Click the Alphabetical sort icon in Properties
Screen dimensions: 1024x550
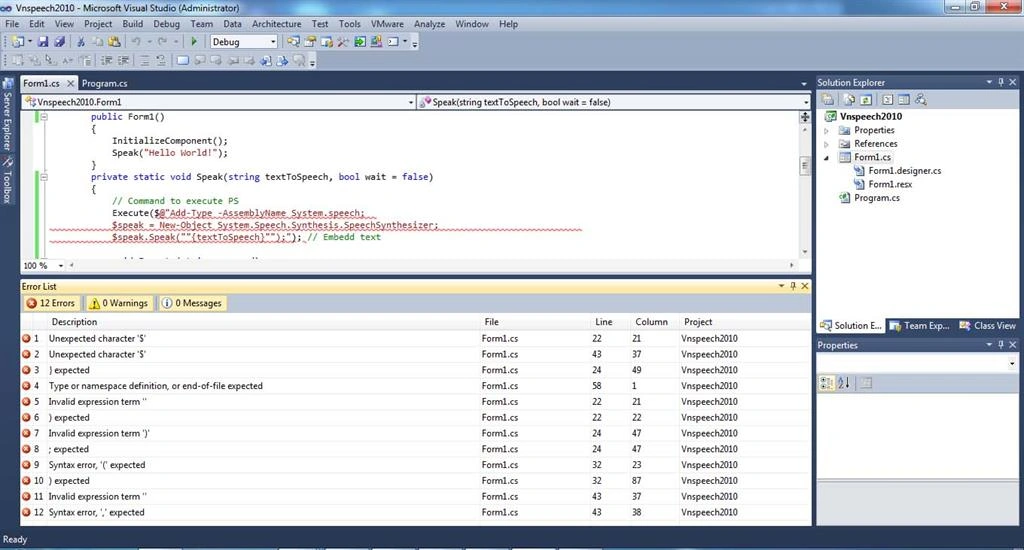[844, 383]
